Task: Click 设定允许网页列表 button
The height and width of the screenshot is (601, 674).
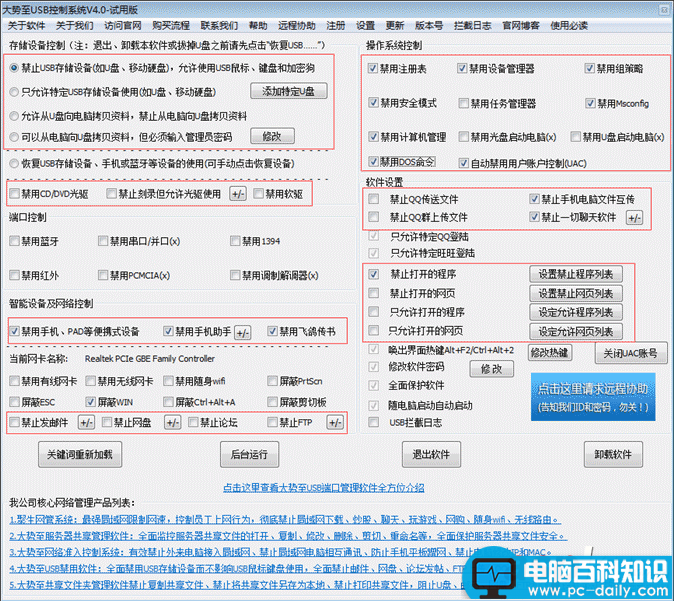Action: coord(576,331)
